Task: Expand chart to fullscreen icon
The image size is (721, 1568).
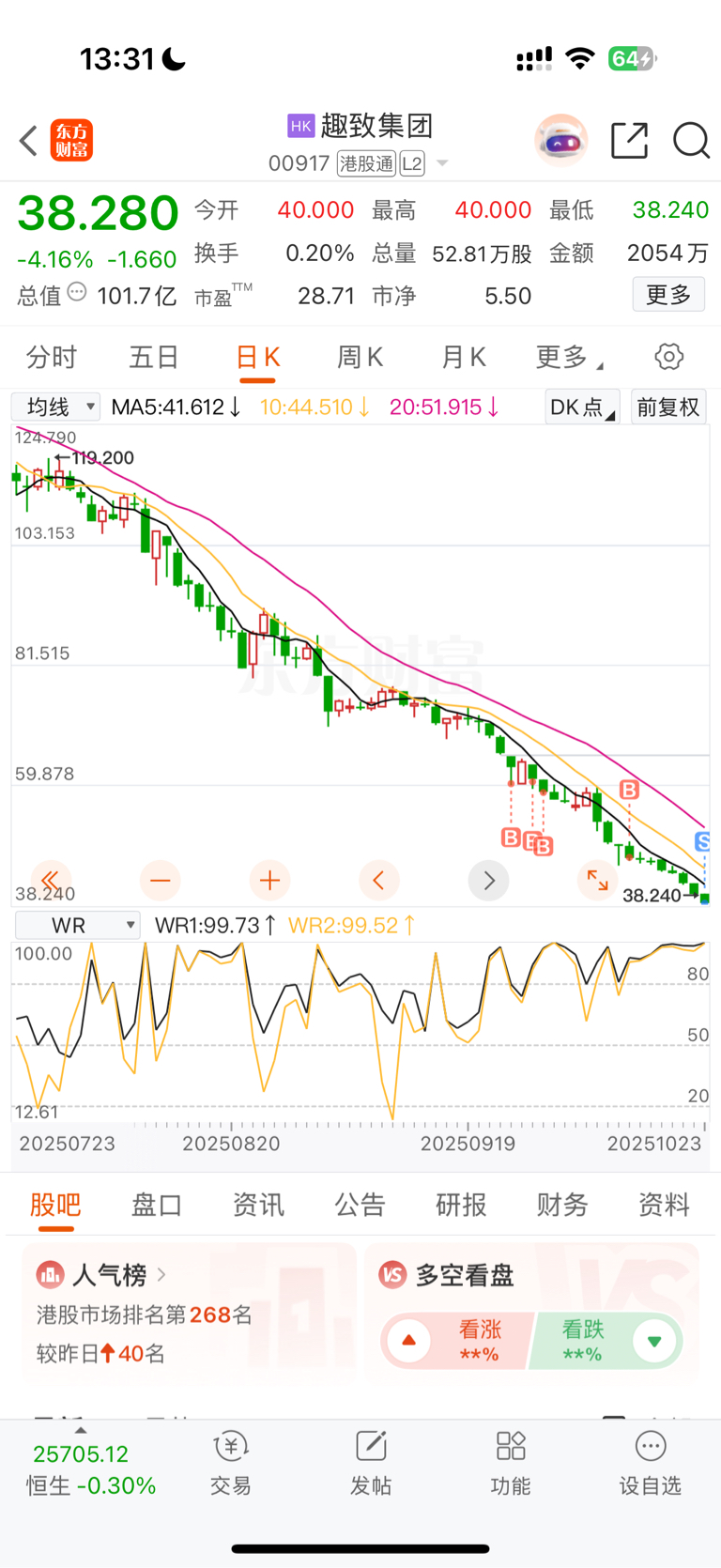Action: coord(597,880)
